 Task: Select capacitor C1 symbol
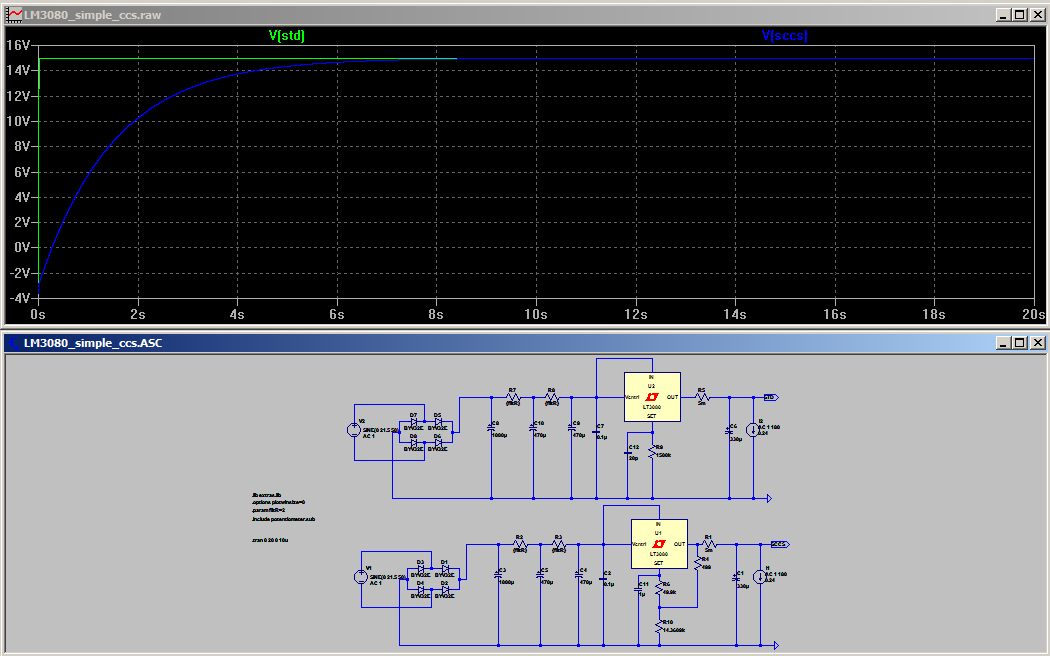tap(737, 579)
